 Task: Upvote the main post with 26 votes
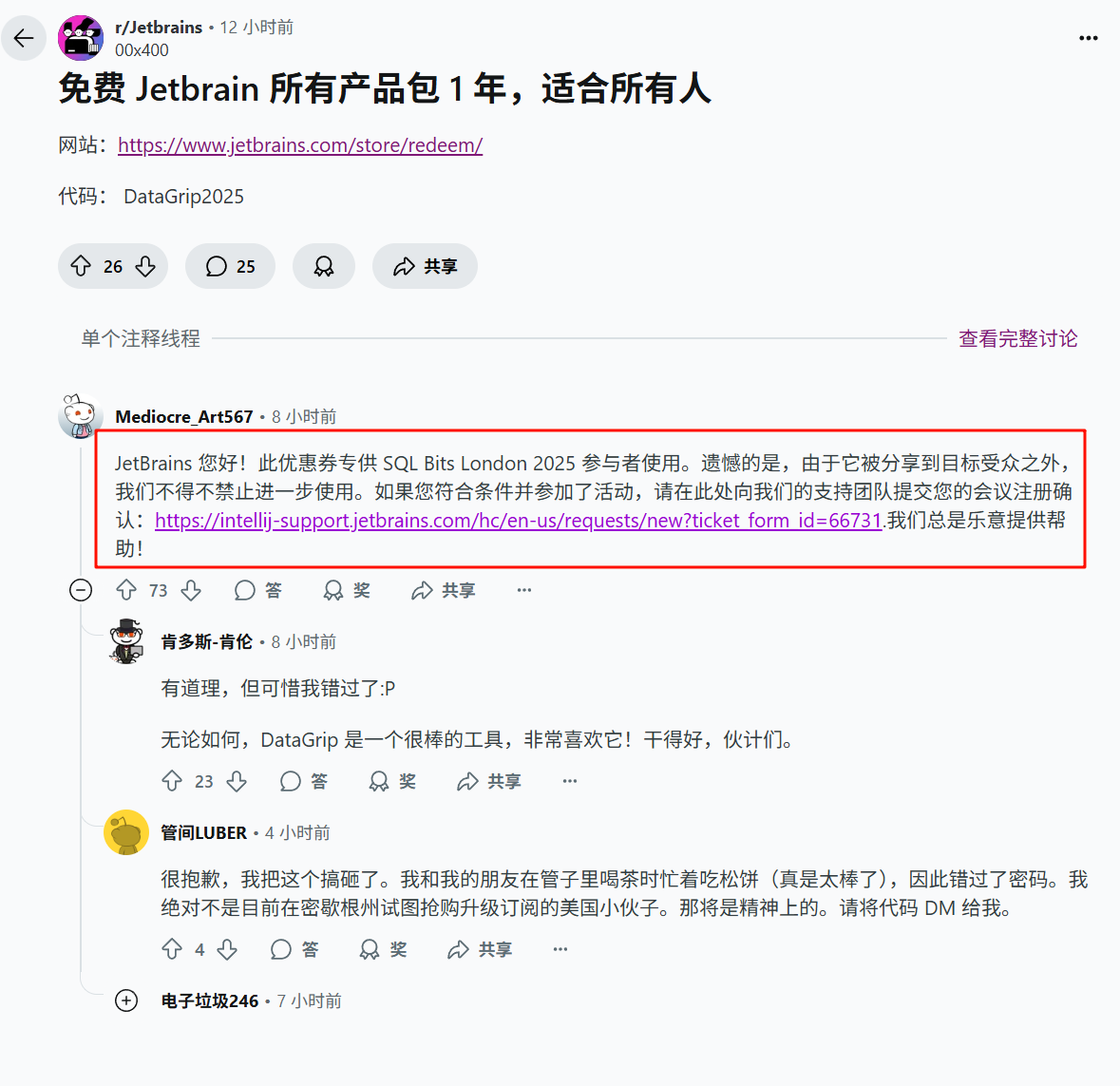[81, 266]
